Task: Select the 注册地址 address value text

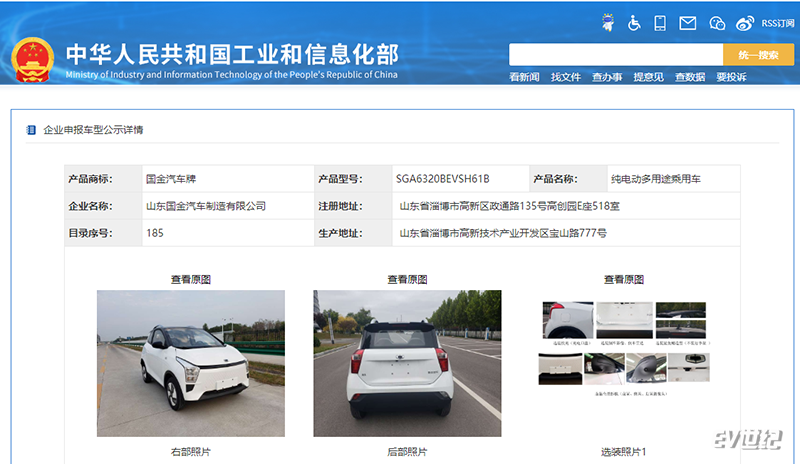Action: pos(509,206)
